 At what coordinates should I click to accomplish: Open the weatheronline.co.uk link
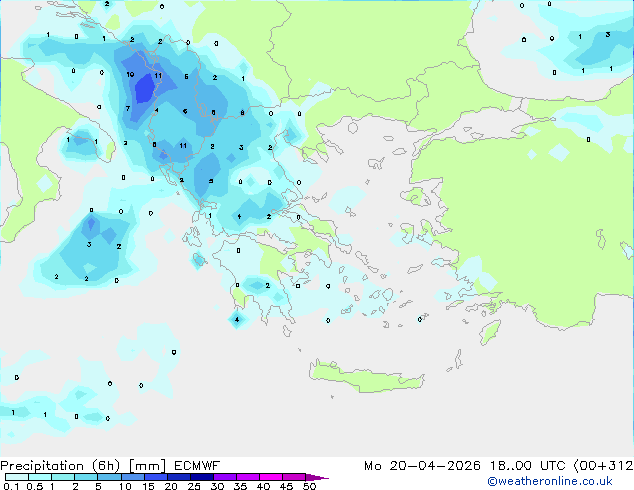550,481
